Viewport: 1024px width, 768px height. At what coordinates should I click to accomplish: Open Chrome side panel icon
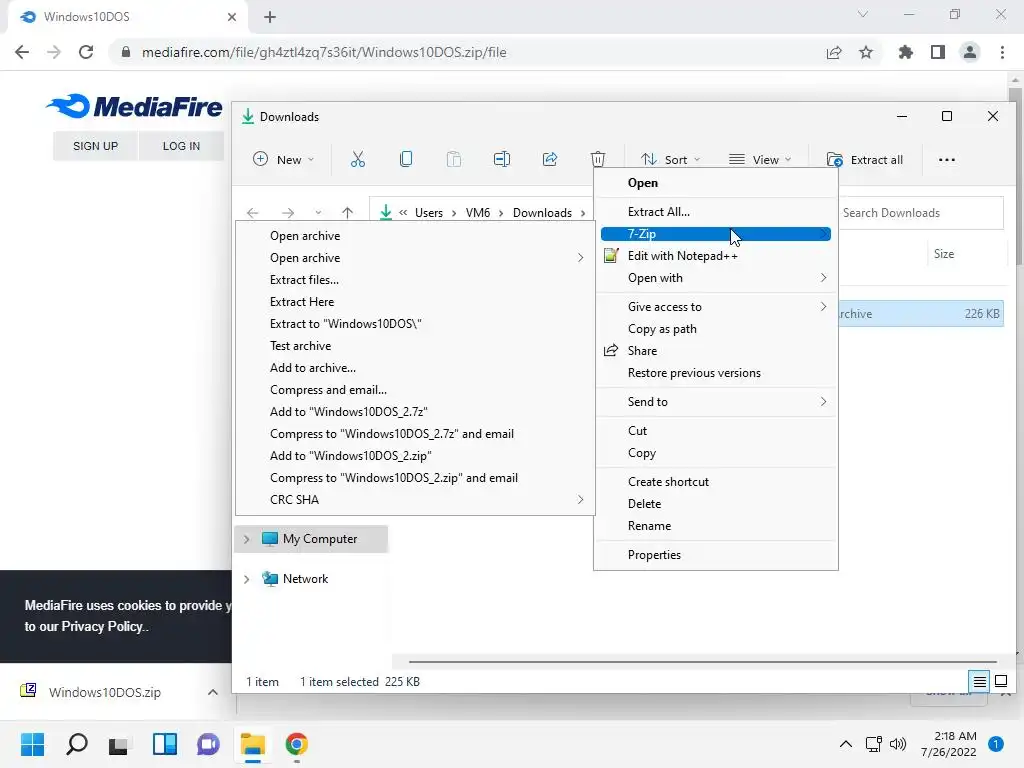pos(938,52)
